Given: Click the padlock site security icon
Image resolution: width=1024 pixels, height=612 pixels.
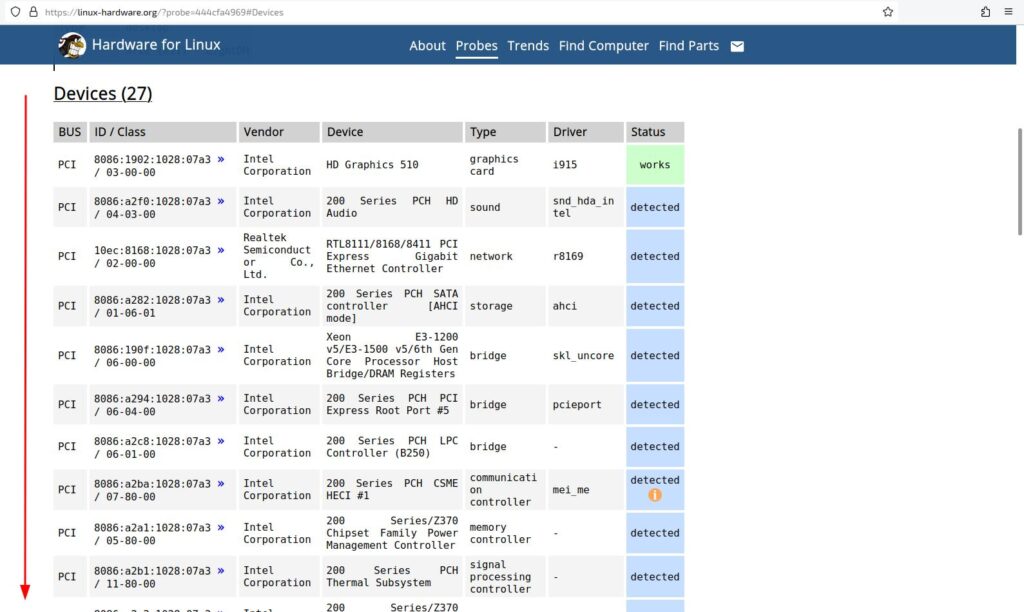Looking at the screenshot, I should point(33,12).
